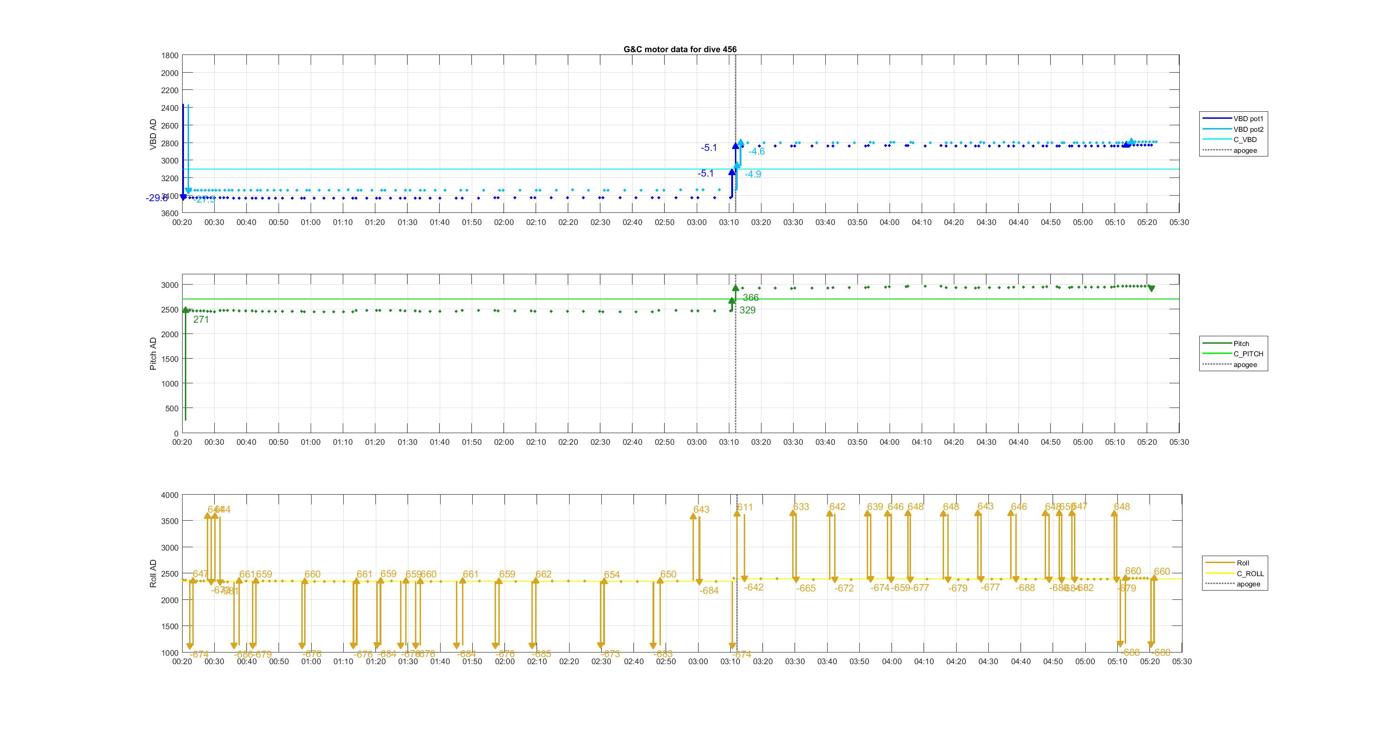Click the '654' roll data label
The image size is (1400, 733).
[612, 576]
